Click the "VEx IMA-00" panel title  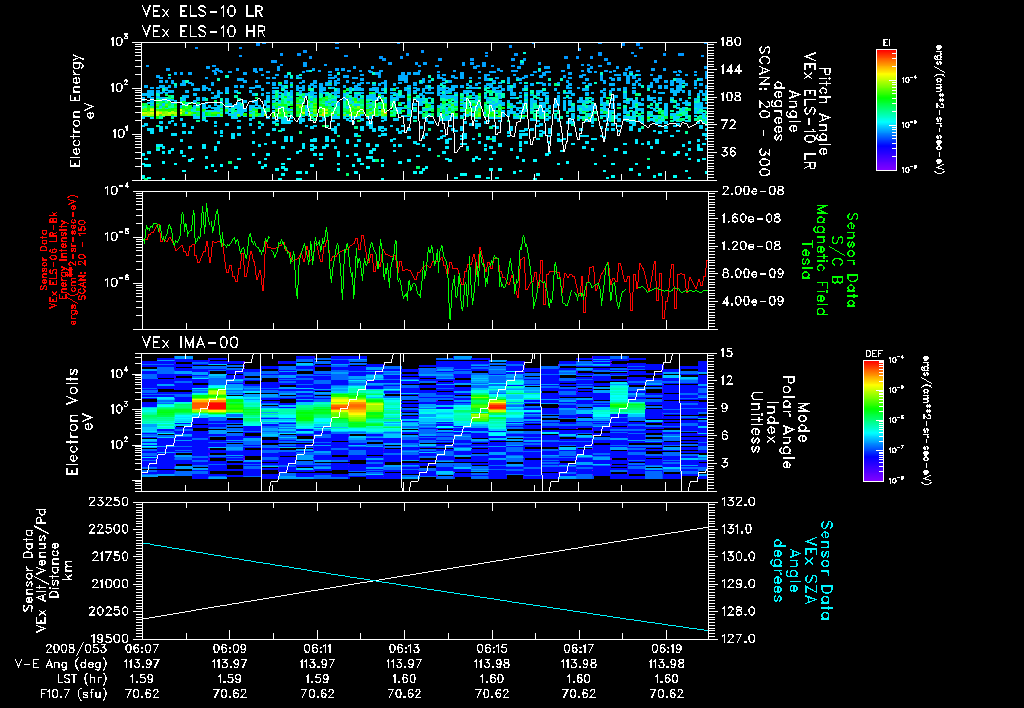coord(190,342)
